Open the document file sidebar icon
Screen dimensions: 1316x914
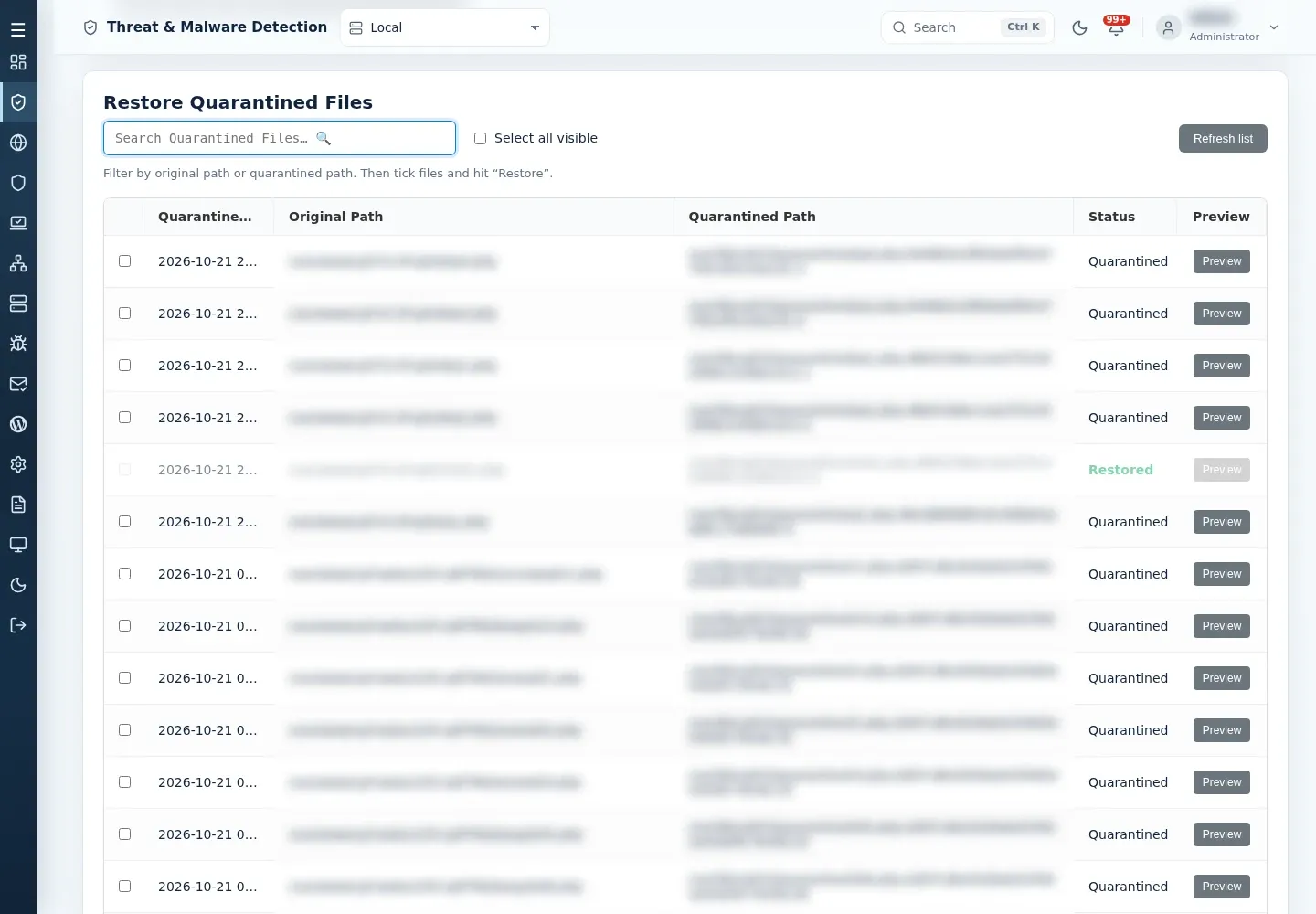coord(18,505)
